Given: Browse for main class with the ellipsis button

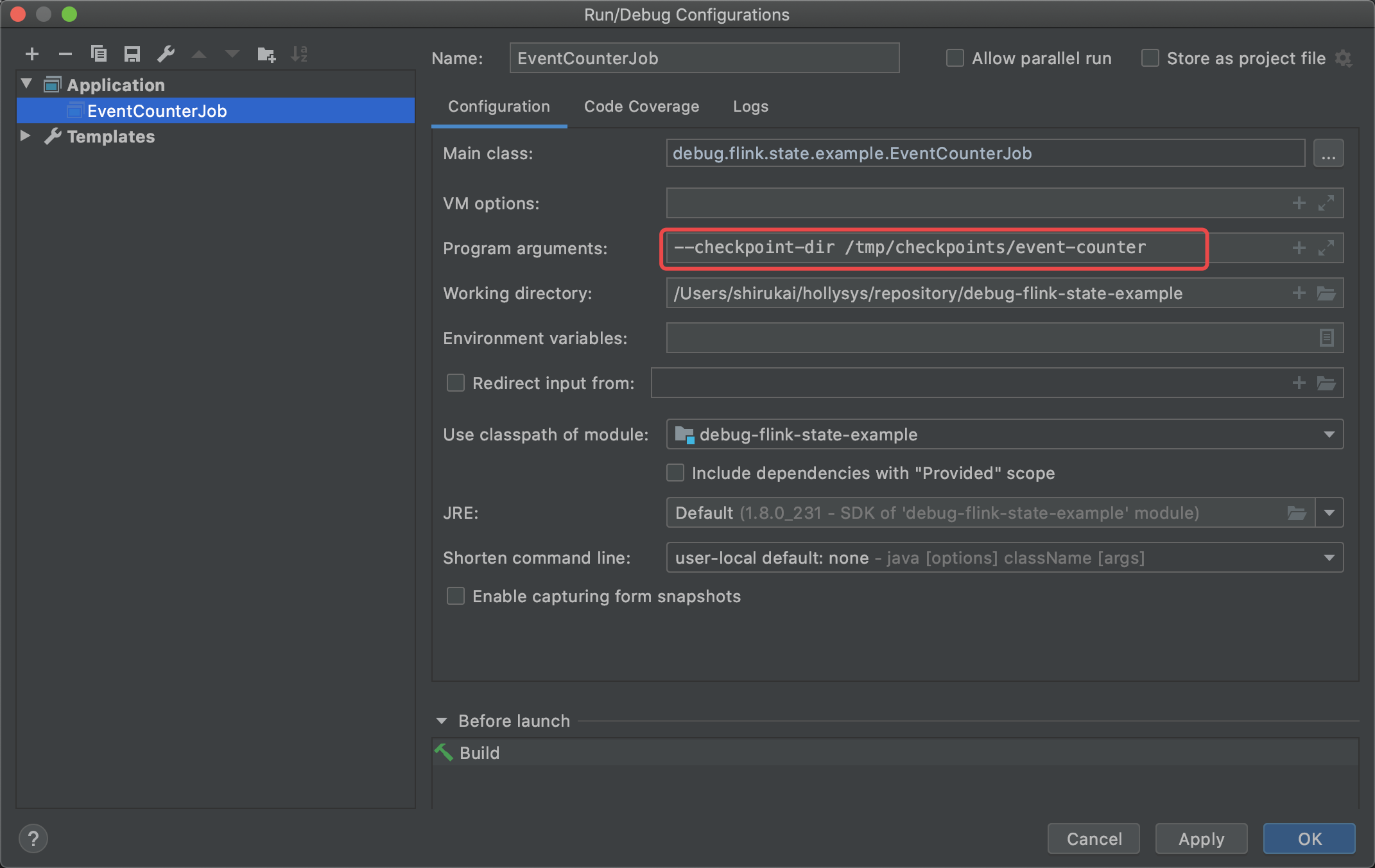Looking at the screenshot, I should 1328,153.
